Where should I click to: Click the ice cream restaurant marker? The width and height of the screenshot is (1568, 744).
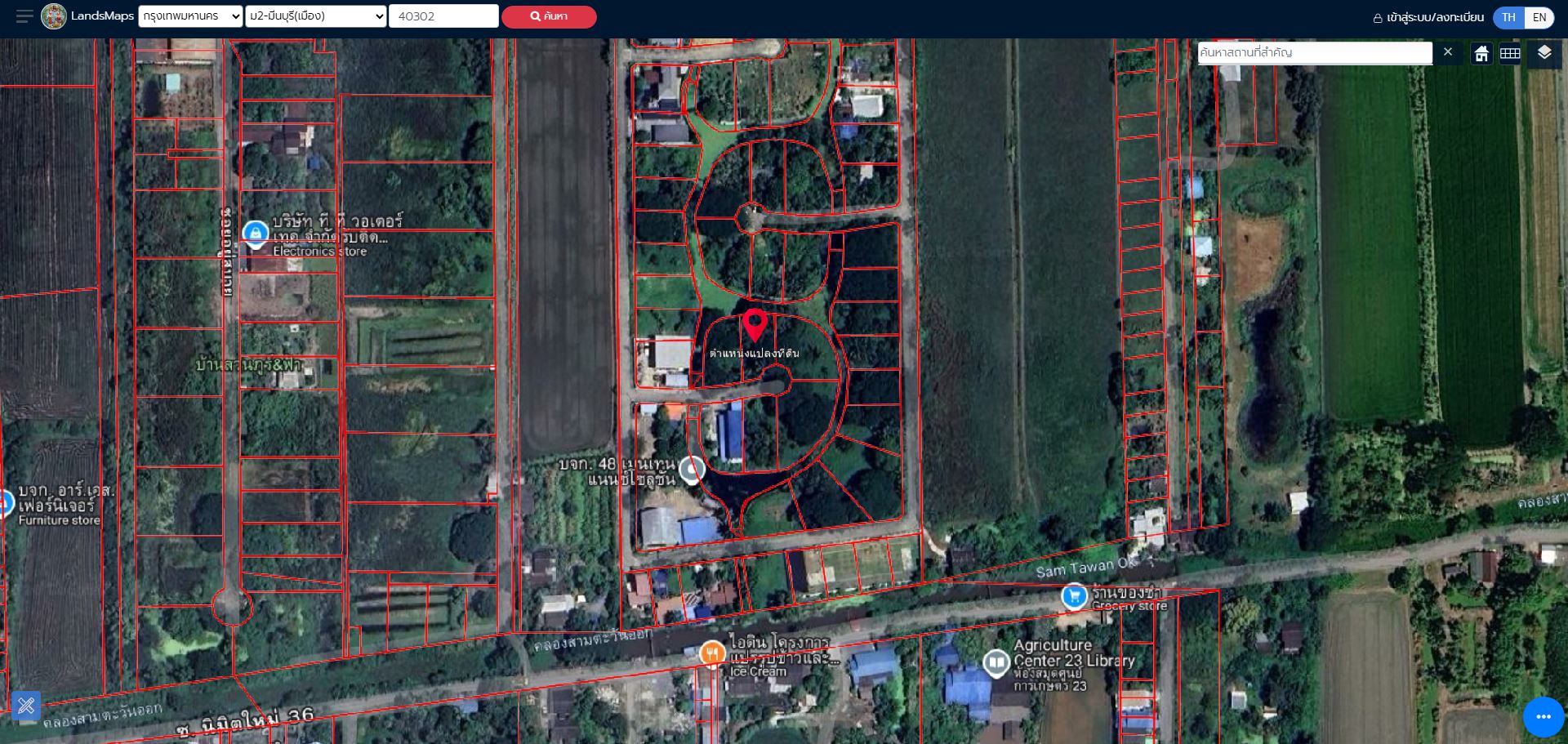coord(712,653)
